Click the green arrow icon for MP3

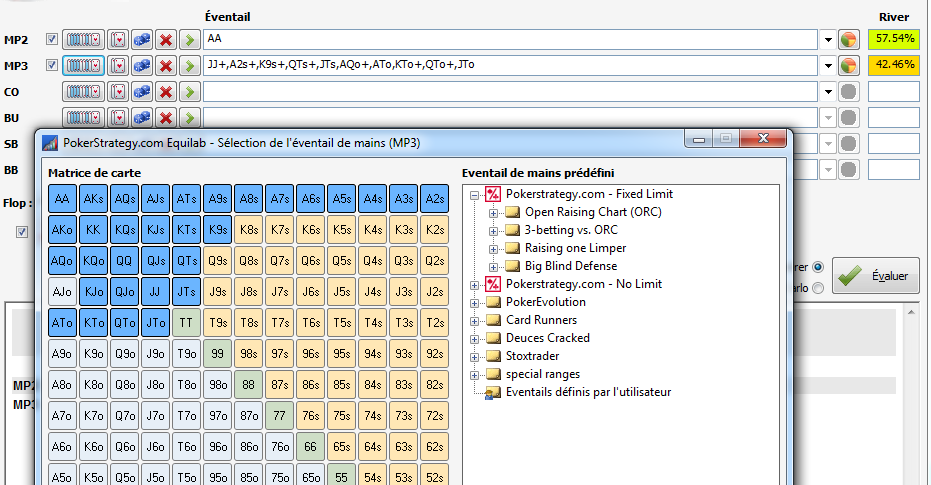[x=189, y=65]
